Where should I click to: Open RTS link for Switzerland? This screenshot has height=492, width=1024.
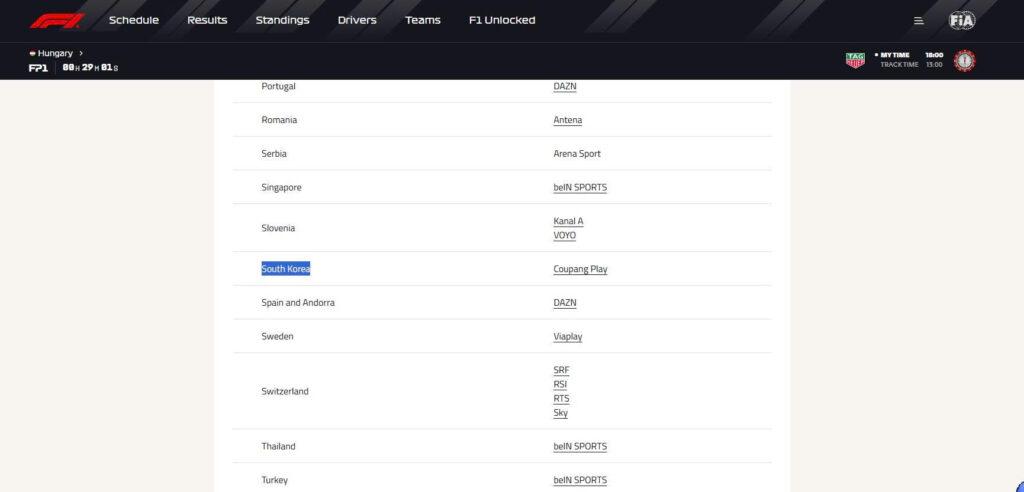coord(562,399)
